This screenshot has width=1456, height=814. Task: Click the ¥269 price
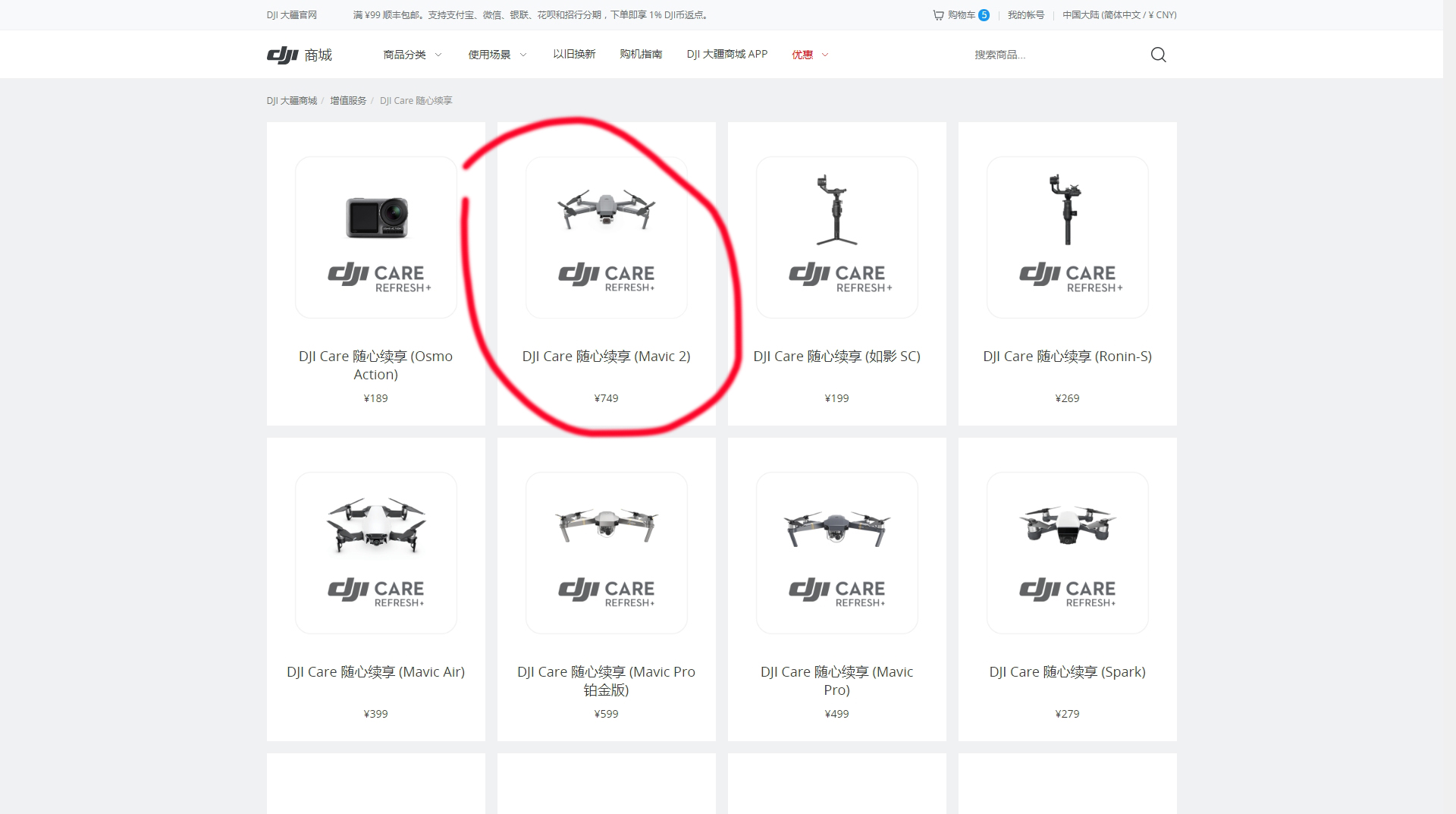point(1068,398)
